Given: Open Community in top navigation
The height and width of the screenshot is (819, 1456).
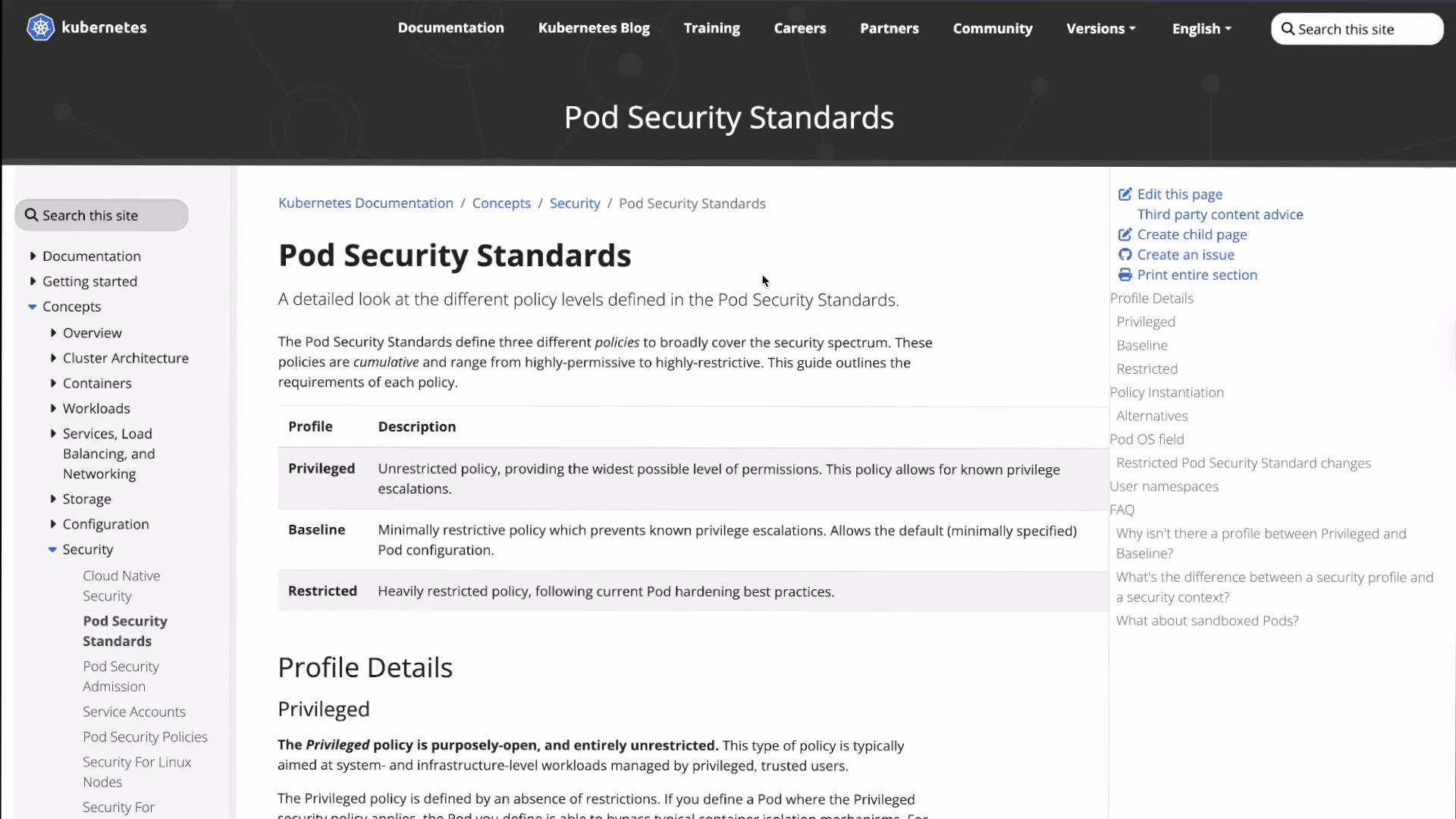Looking at the screenshot, I should click(992, 28).
